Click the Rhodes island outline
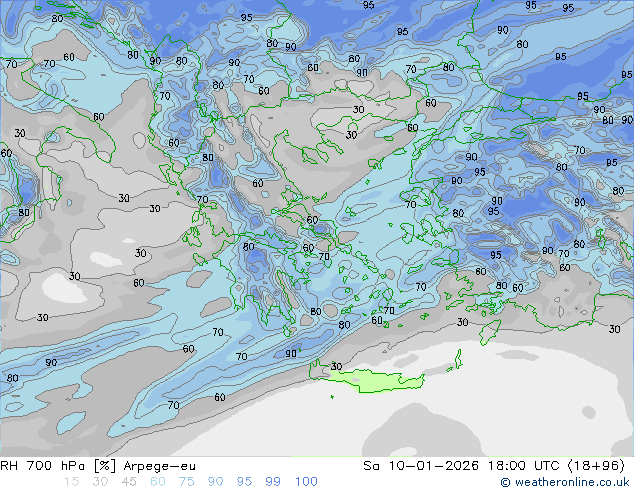 coord(490,332)
